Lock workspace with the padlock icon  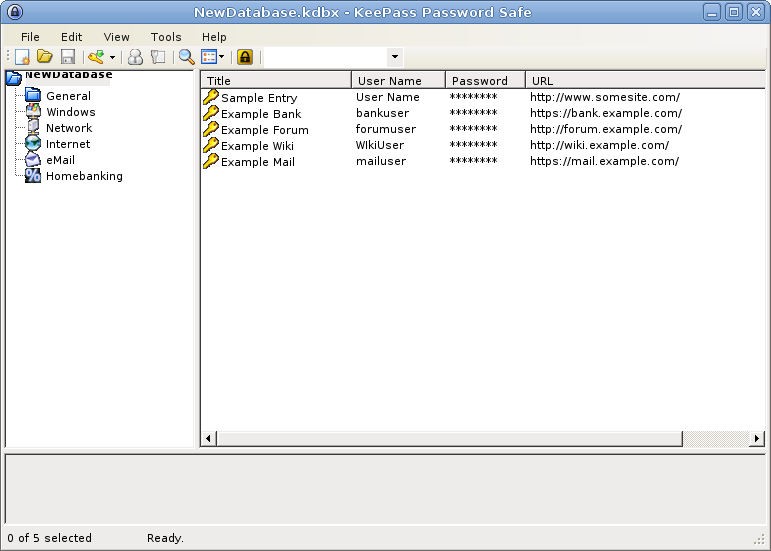point(245,57)
